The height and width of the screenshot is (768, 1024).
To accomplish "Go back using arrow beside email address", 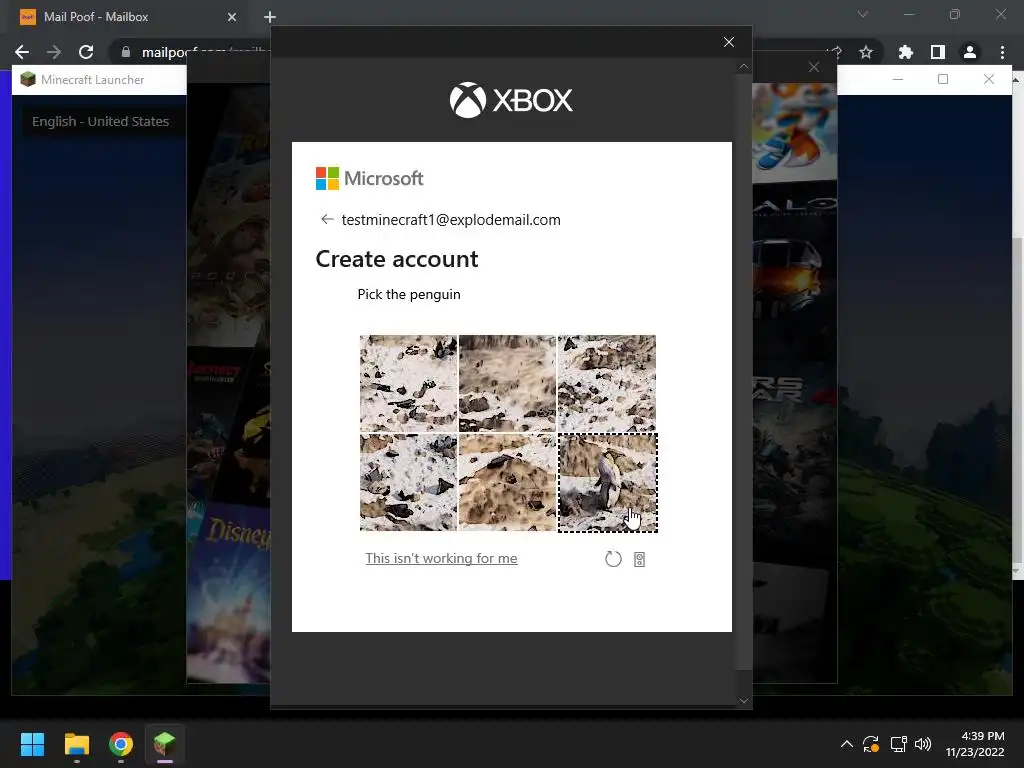I will point(327,219).
